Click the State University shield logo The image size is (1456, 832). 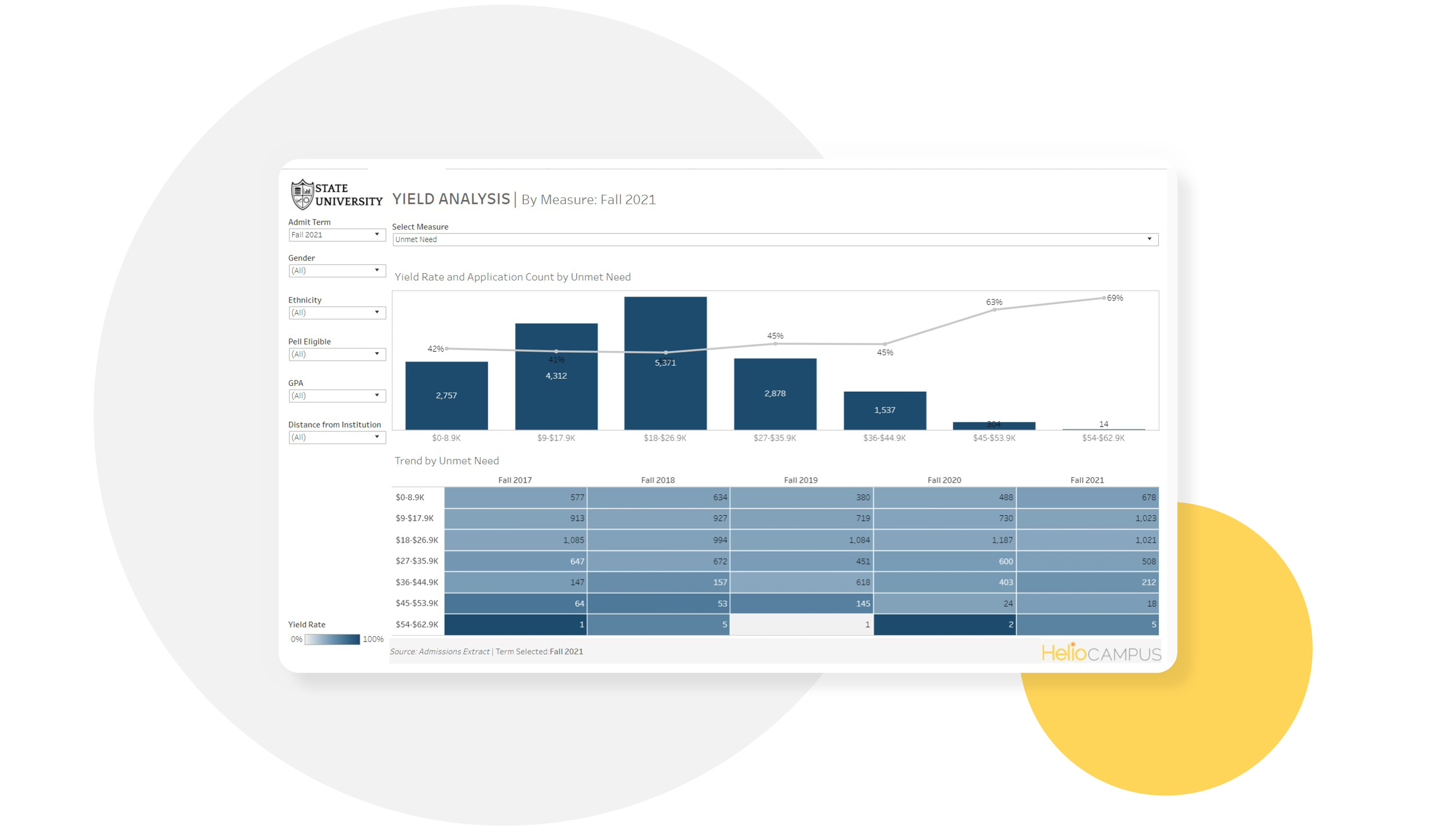[x=302, y=195]
